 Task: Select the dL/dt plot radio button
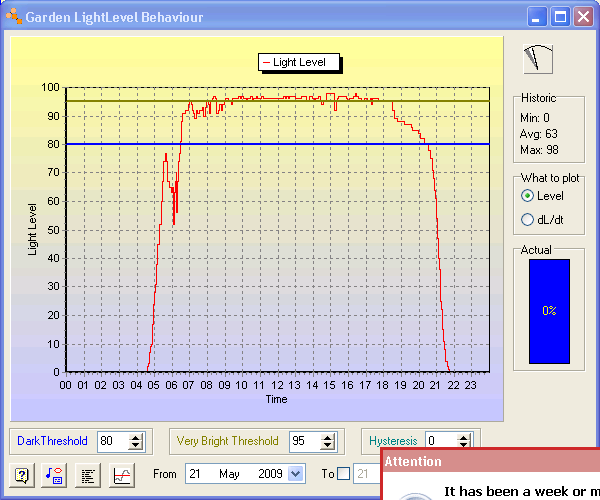coord(528,220)
